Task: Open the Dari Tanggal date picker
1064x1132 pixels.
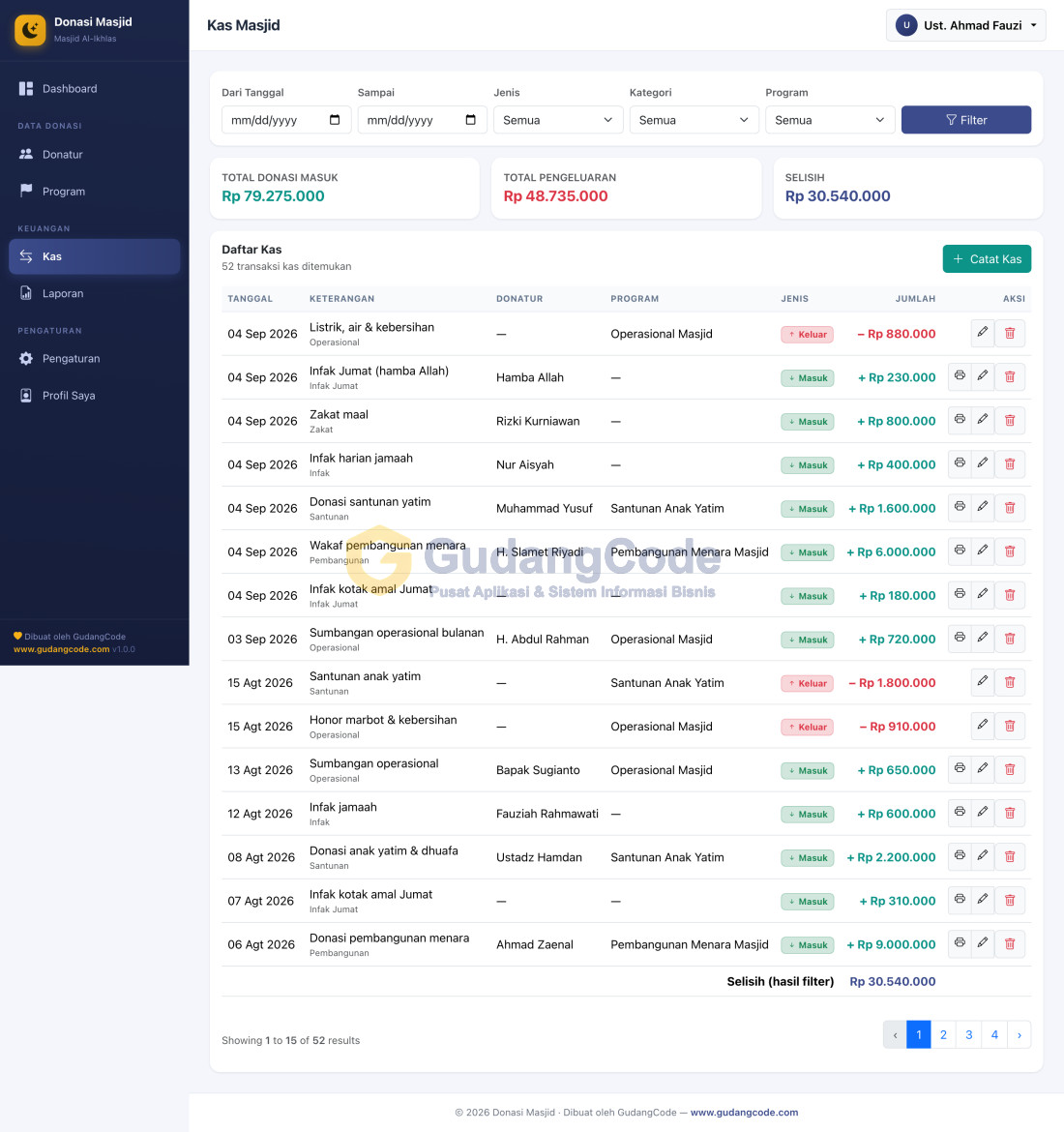Action: [335, 120]
